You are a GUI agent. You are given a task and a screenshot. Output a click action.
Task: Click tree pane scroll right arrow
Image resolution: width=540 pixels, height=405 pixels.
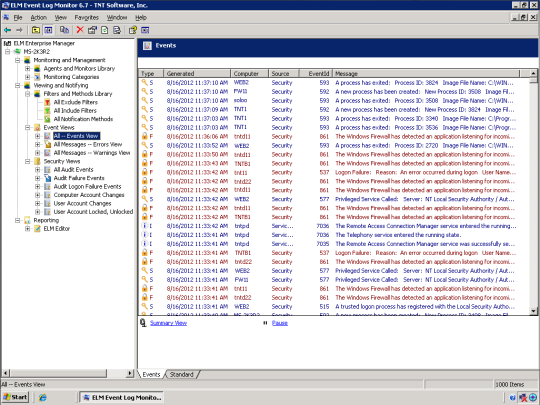coord(130,373)
